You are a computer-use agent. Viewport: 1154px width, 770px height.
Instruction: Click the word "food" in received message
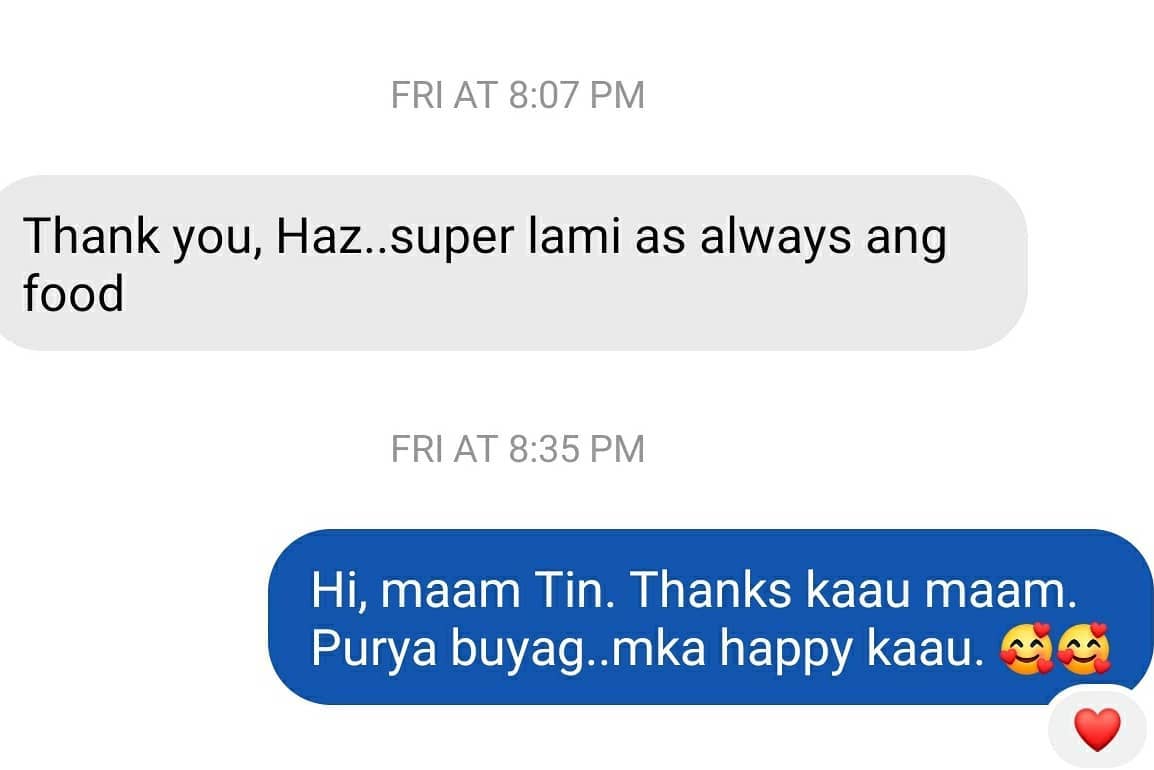(x=73, y=293)
